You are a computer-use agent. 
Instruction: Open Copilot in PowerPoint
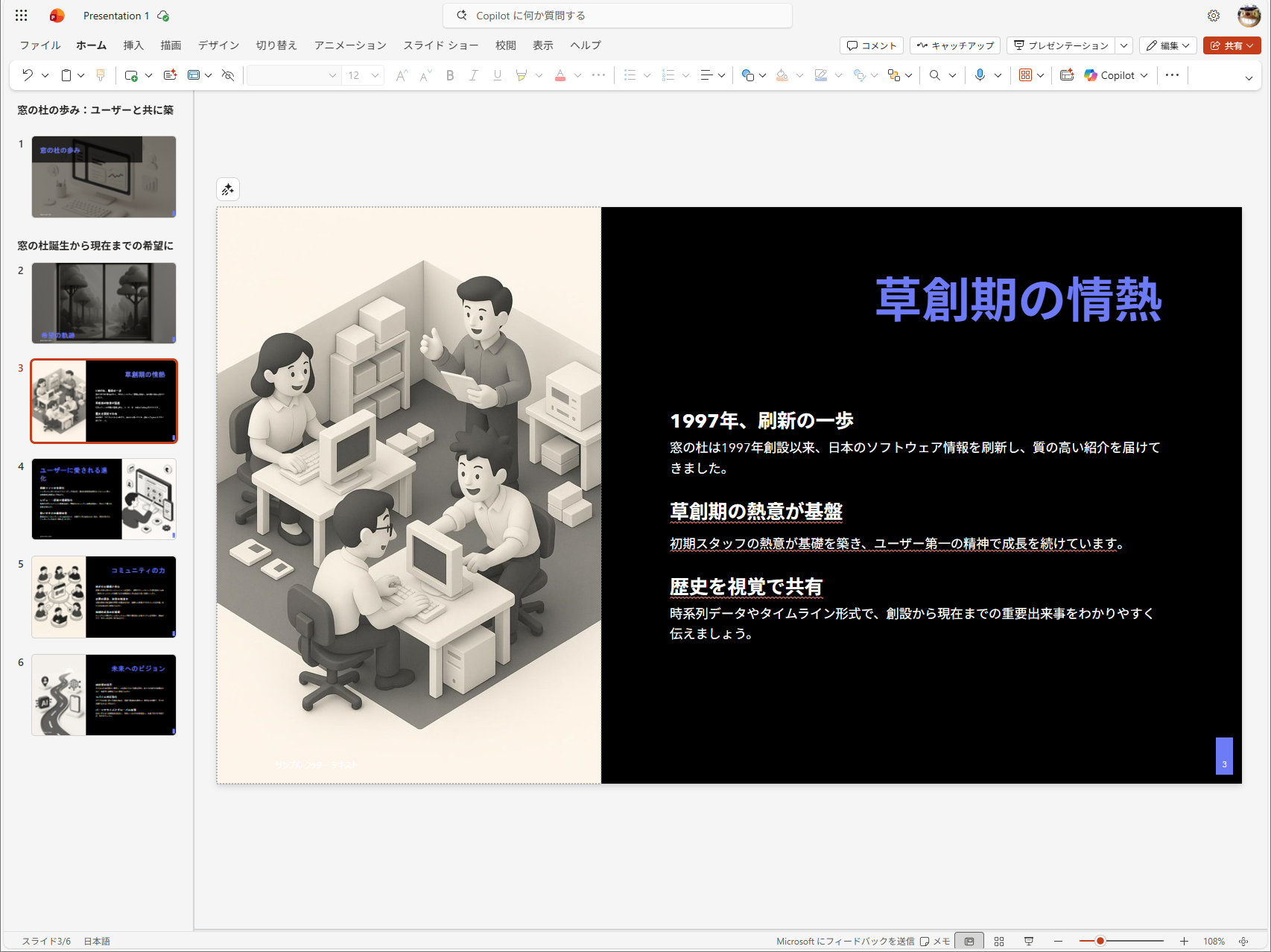[x=1115, y=74]
